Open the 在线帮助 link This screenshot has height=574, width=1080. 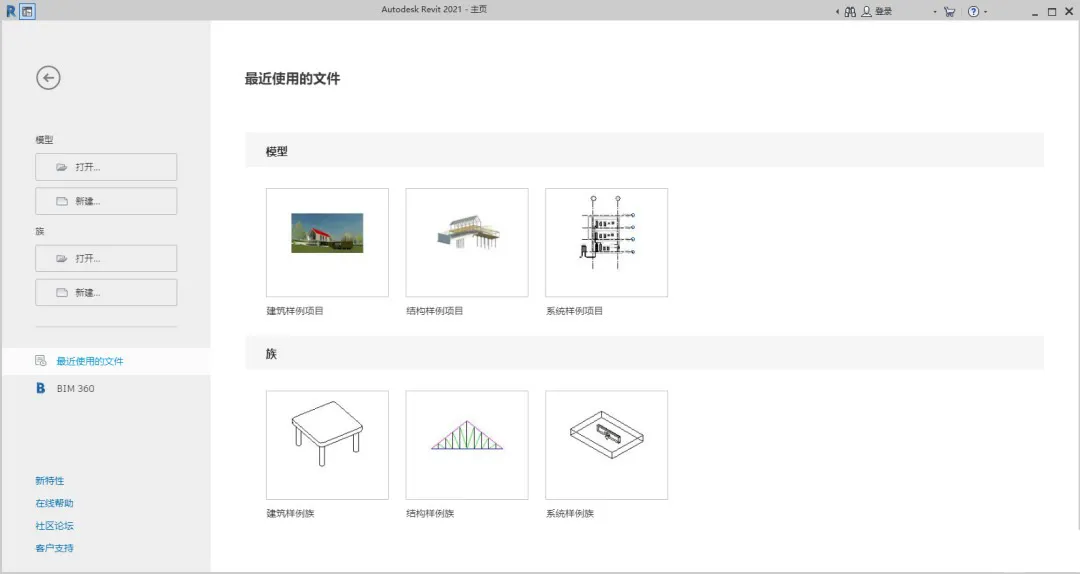54,503
